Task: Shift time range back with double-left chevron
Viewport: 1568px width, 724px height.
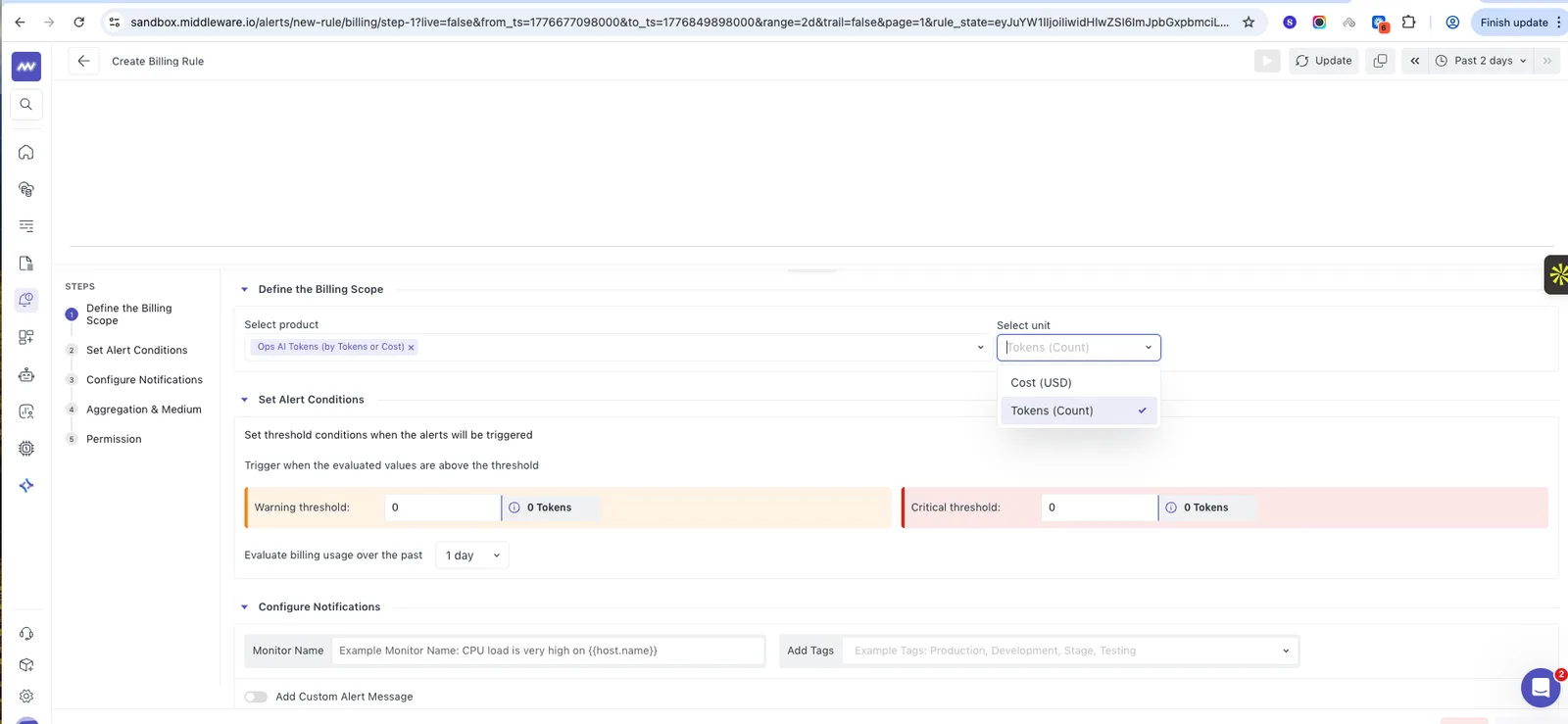Action: click(1415, 61)
